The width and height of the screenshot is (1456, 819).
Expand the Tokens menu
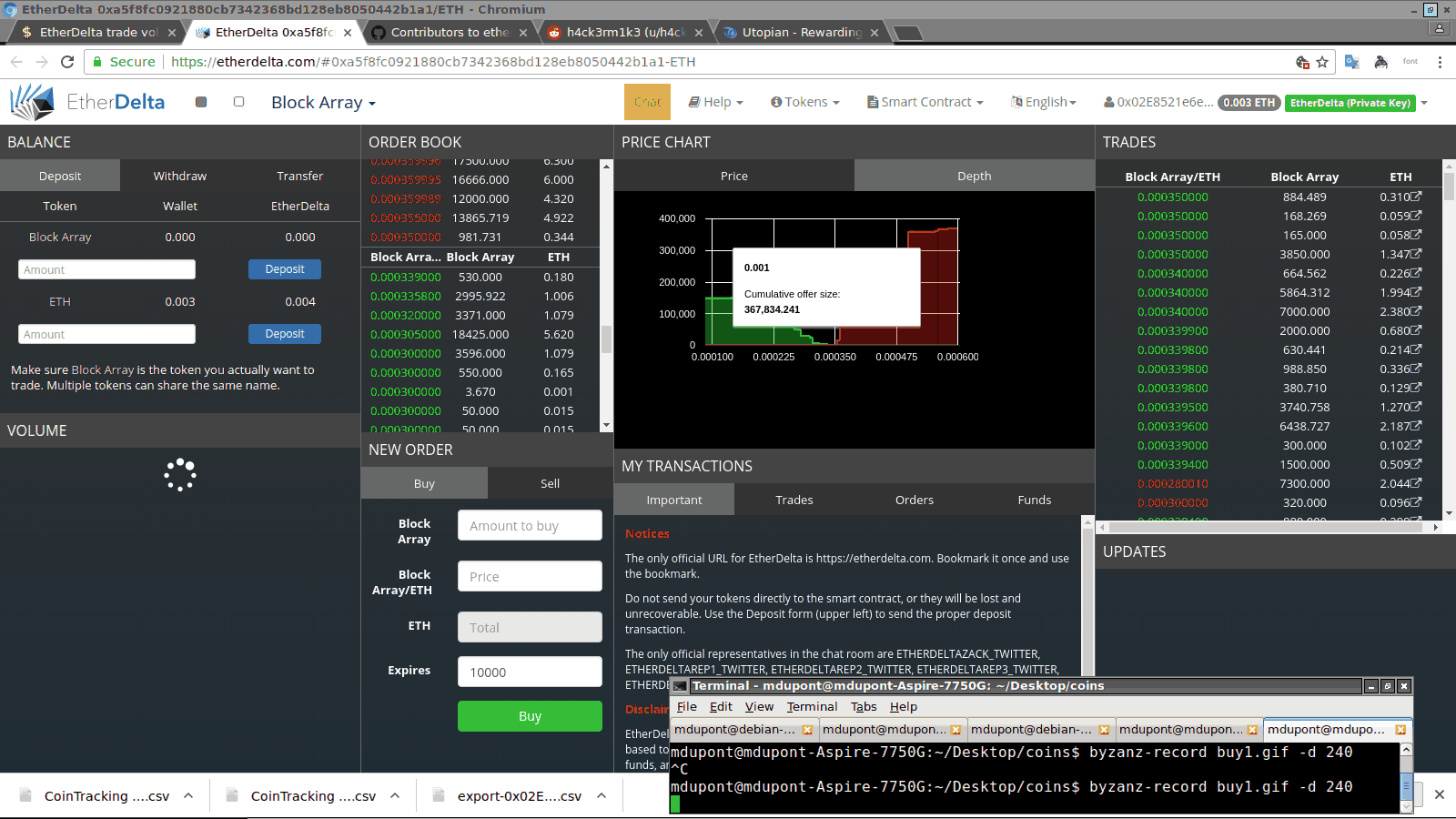pos(805,102)
